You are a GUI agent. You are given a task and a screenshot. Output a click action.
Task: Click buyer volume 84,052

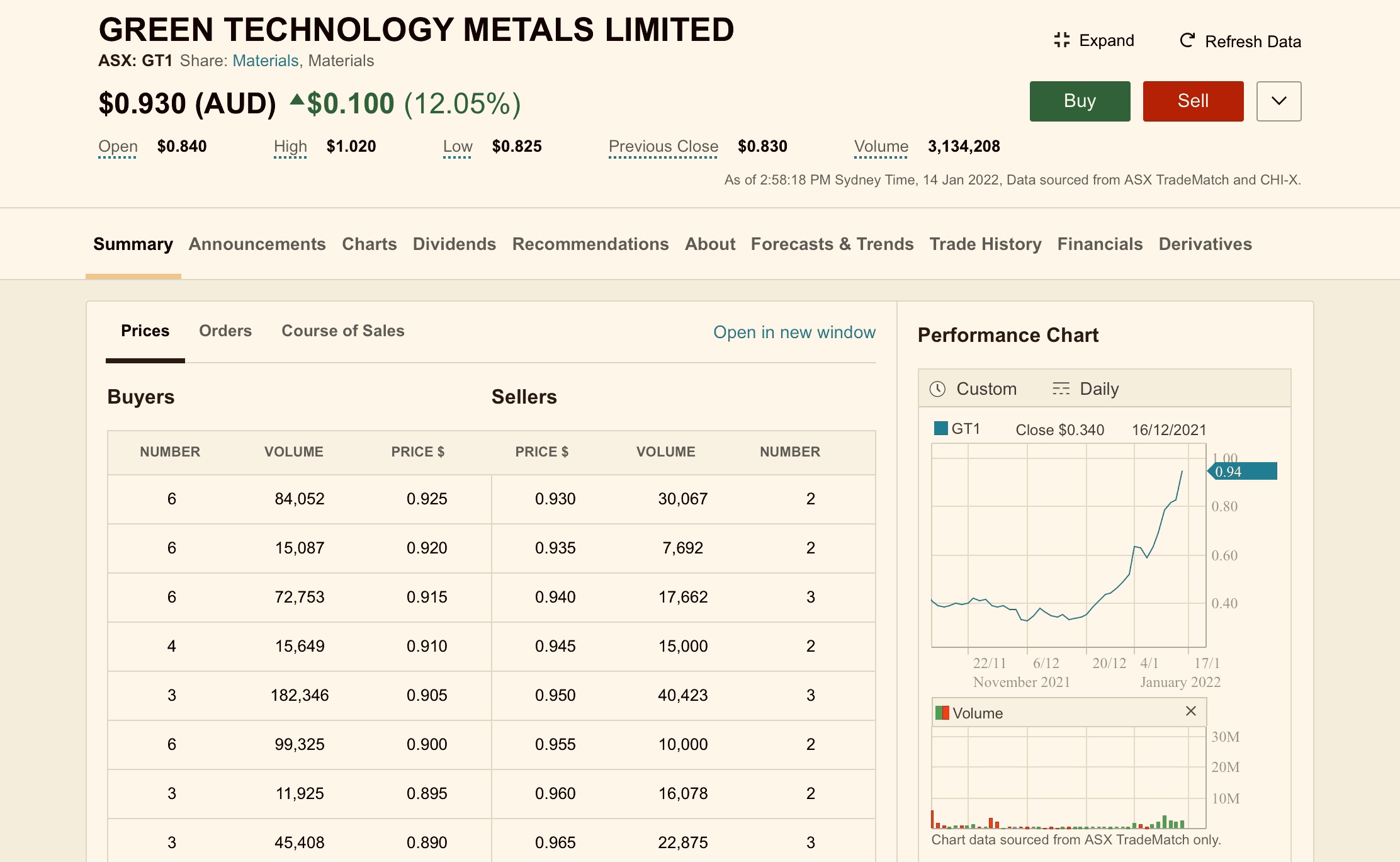point(300,499)
